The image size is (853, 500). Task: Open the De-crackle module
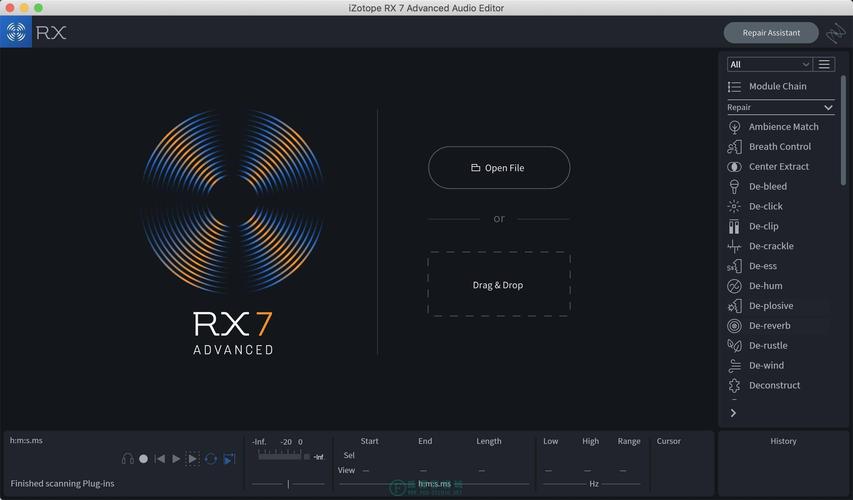coord(760,246)
